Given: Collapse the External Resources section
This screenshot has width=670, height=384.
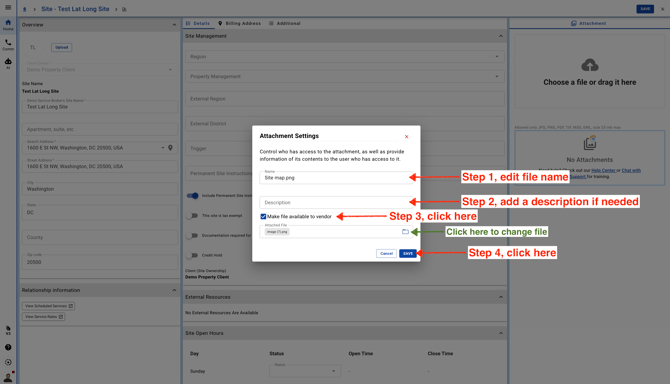Looking at the screenshot, I should 501,297.
